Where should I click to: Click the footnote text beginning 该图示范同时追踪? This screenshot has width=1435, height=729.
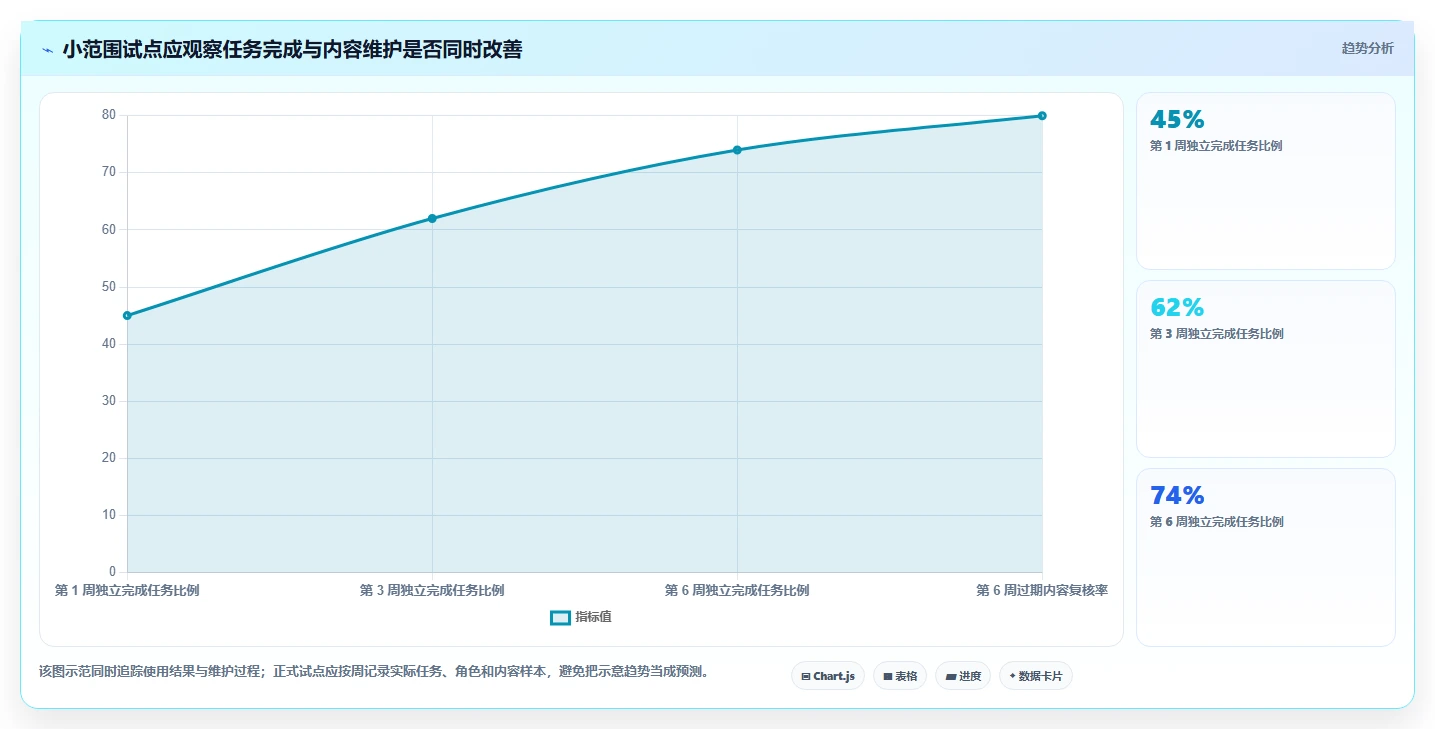tap(377, 672)
